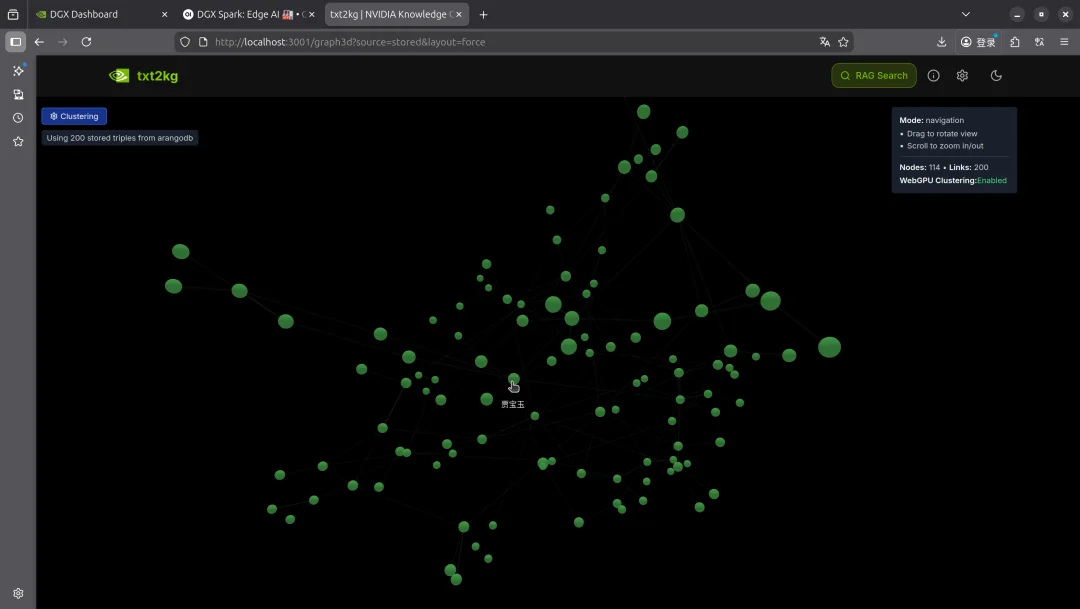
Task: Click the txt2kg NVIDIA logo
Action: (x=143, y=76)
